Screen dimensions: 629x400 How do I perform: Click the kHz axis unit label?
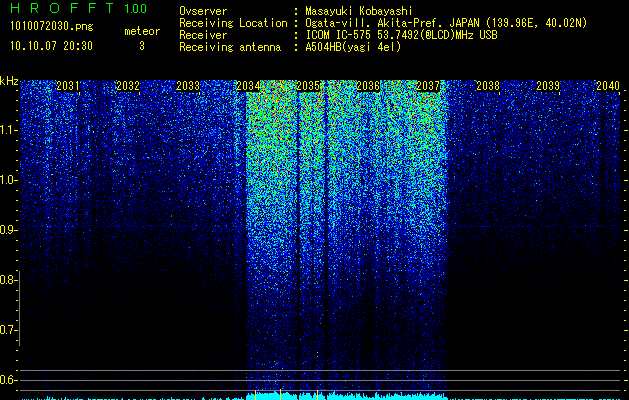point(9,81)
